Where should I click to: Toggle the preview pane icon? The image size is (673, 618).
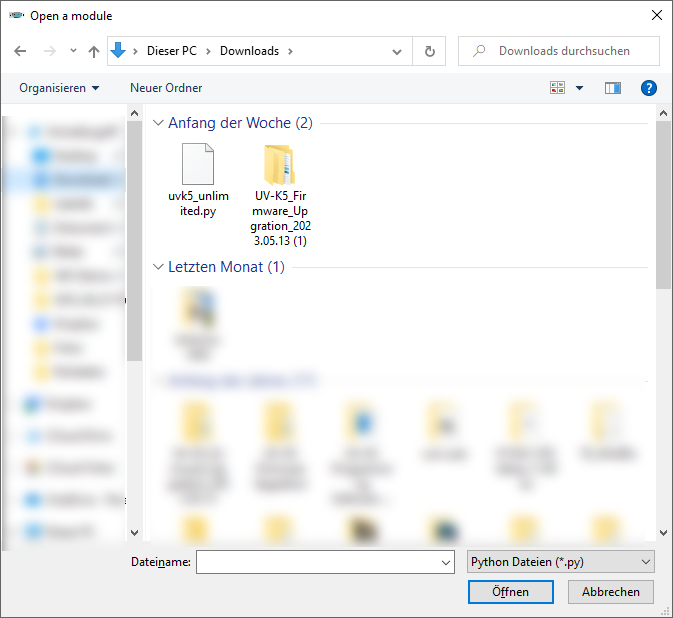[613, 88]
